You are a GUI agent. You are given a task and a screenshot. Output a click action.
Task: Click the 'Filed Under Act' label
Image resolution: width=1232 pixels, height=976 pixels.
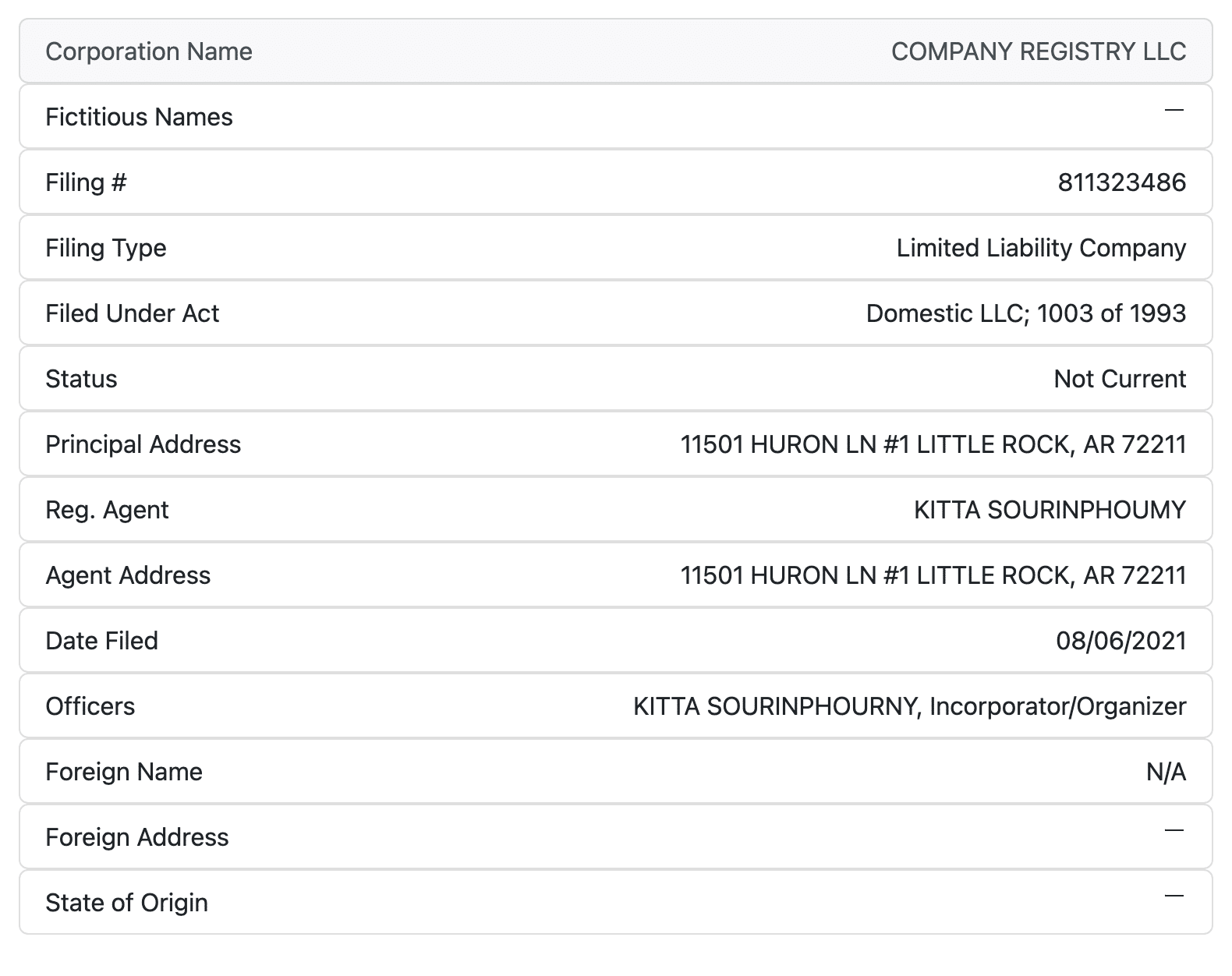point(132,313)
